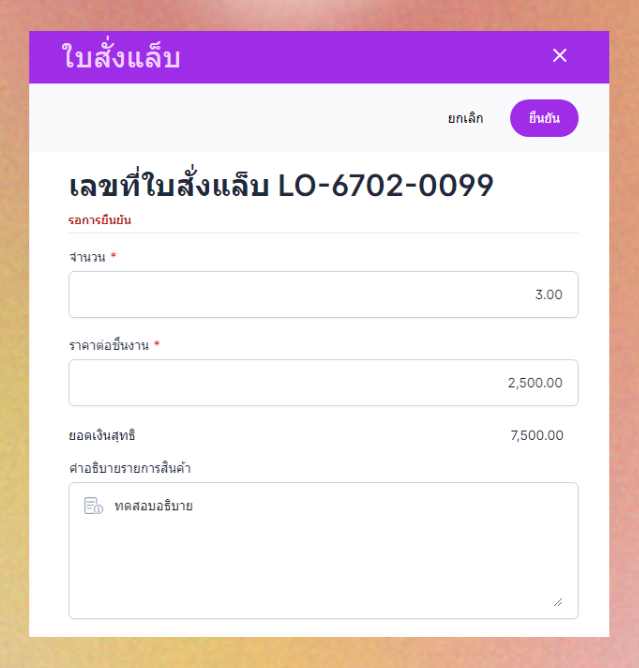Confirm the lab order with ยืนยัน

(544, 118)
